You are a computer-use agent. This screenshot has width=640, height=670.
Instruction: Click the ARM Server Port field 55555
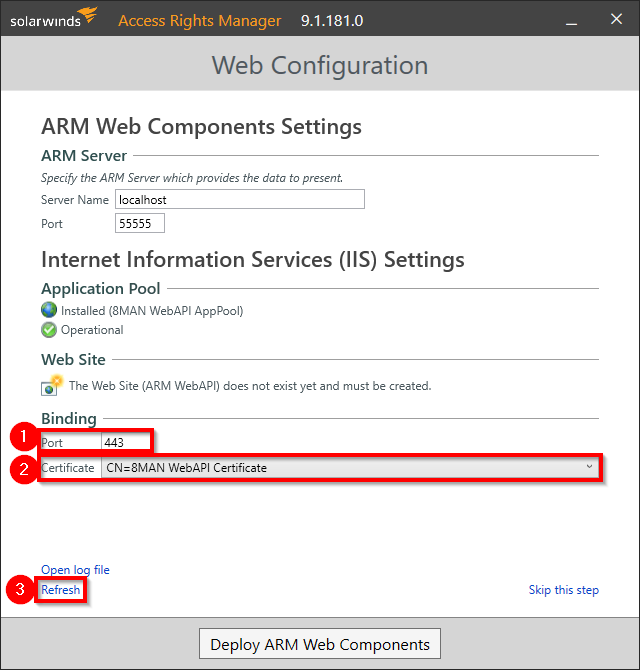click(x=140, y=223)
